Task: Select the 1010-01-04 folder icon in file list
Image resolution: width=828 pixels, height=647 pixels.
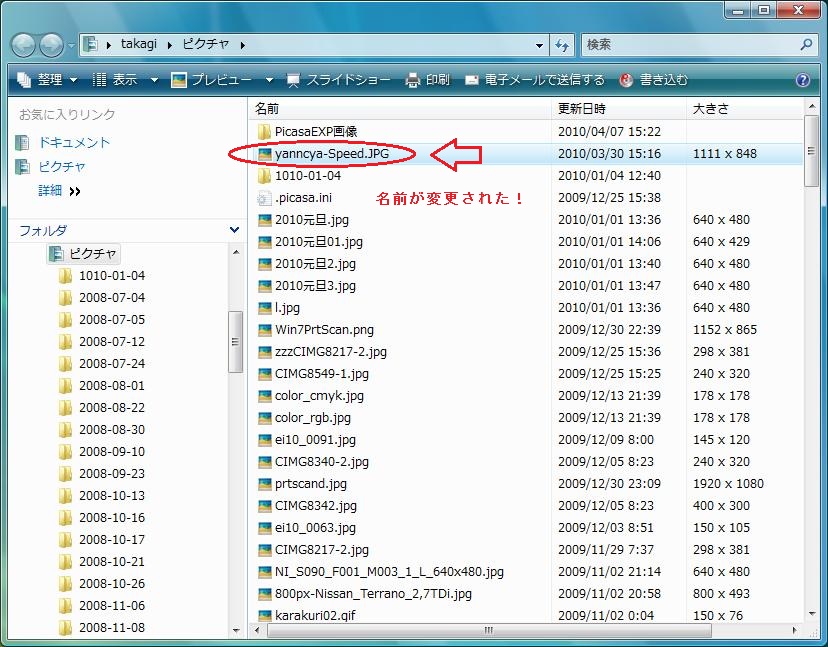Action: tap(264, 175)
